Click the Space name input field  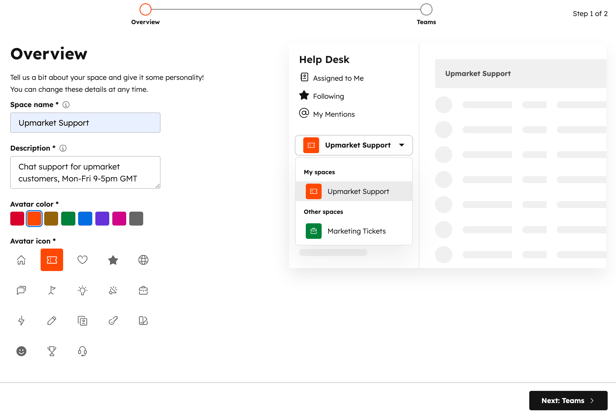click(85, 122)
